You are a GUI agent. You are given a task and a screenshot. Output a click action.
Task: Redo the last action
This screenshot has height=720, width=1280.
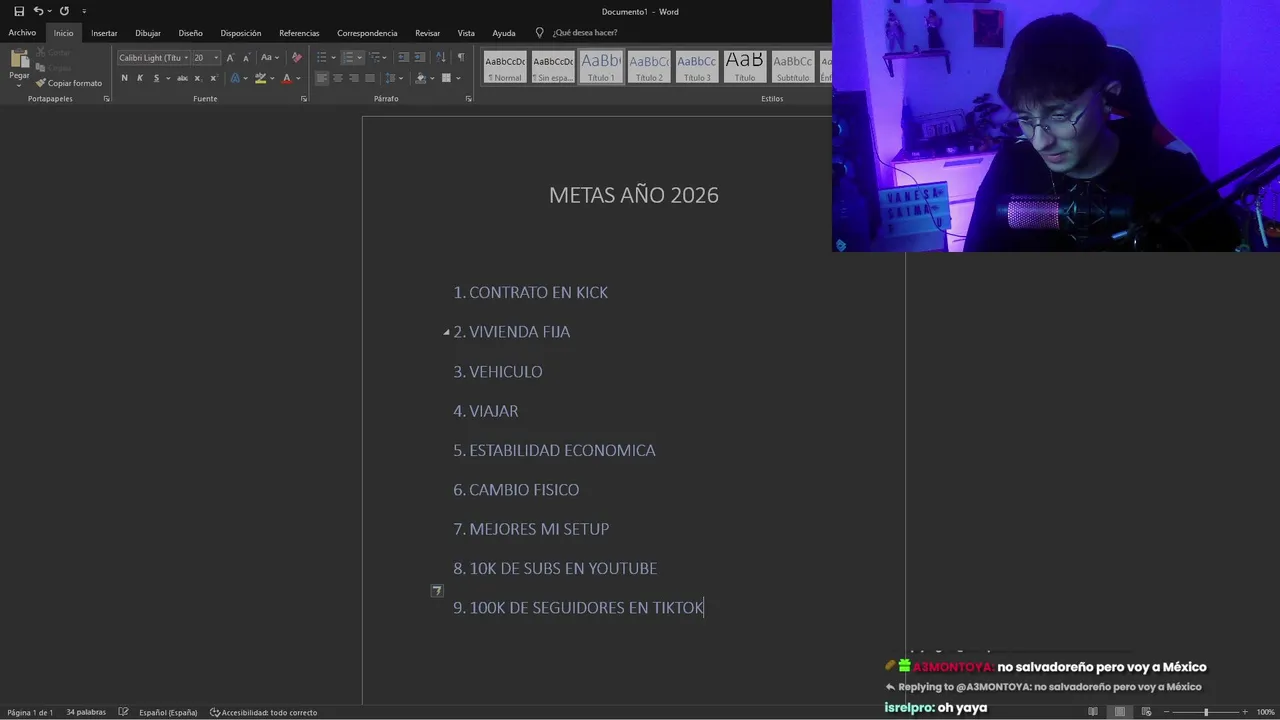point(64,11)
